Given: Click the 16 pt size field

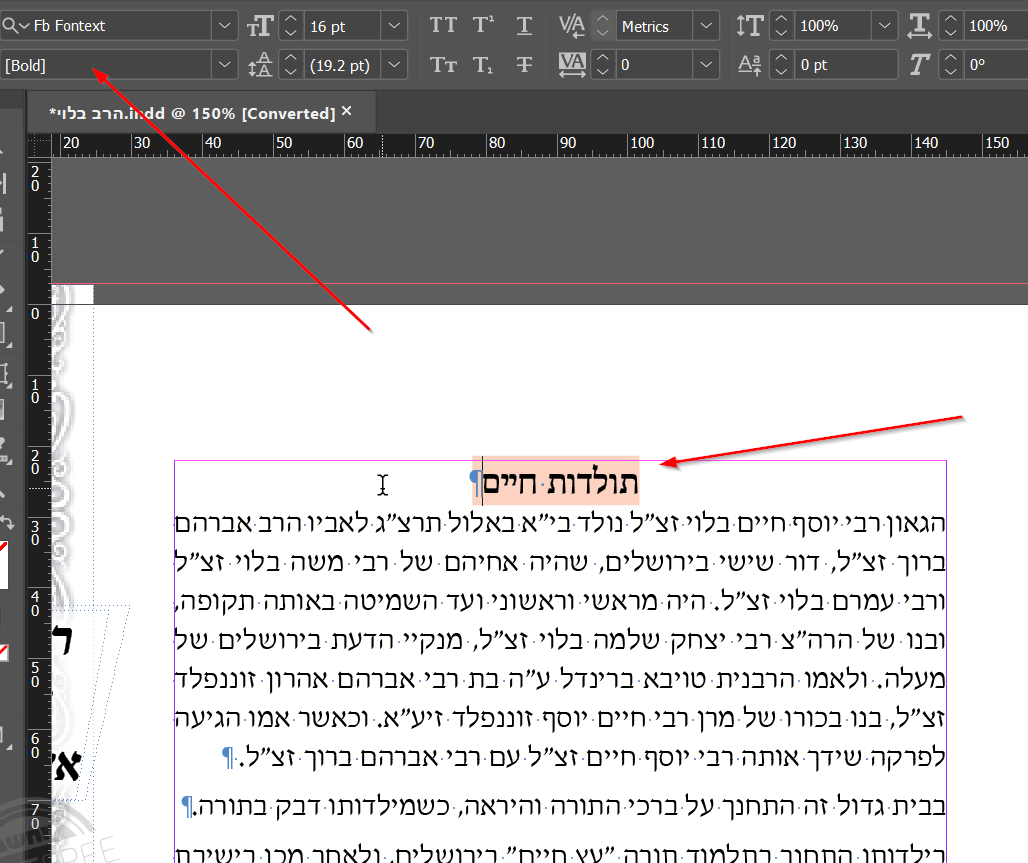Looking at the screenshot, I should point(342,26).
